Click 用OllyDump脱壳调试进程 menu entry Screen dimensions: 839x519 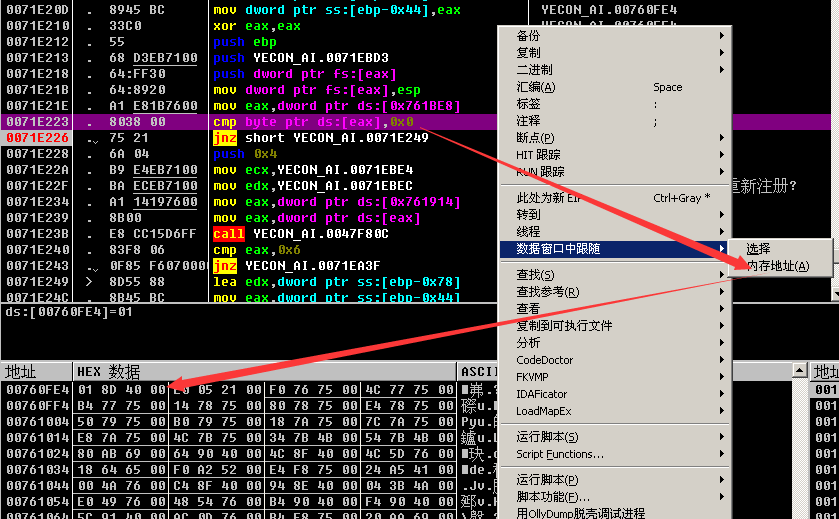580,513
